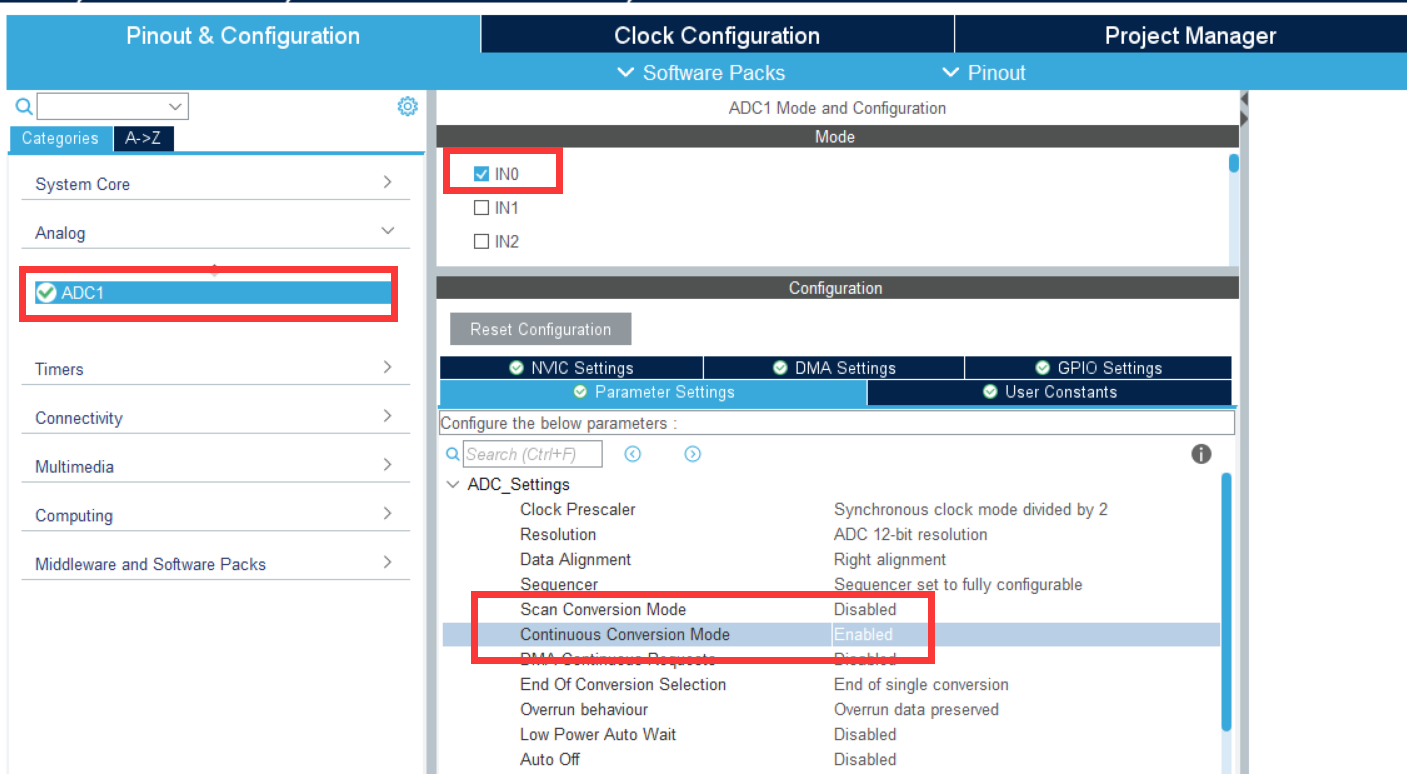This screenshot has height=774, width=1407.
Task: Click the magnifier icon beside category search
Action: [24, 107]
